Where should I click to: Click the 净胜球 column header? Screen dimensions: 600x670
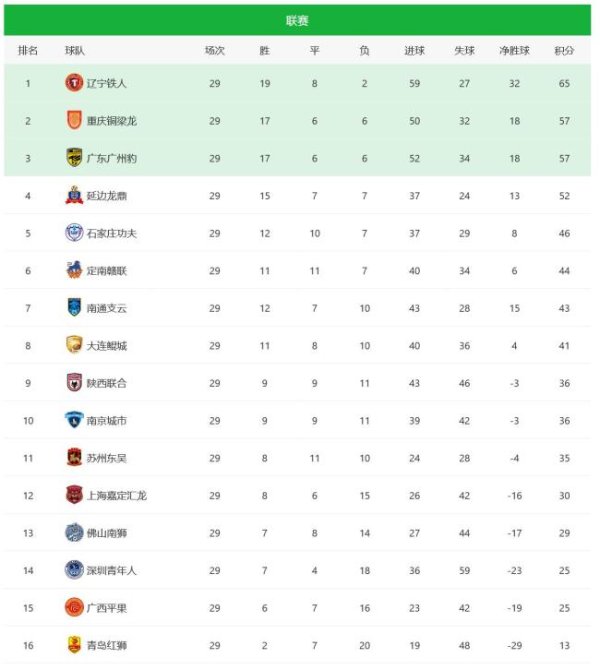click(514, 50)
